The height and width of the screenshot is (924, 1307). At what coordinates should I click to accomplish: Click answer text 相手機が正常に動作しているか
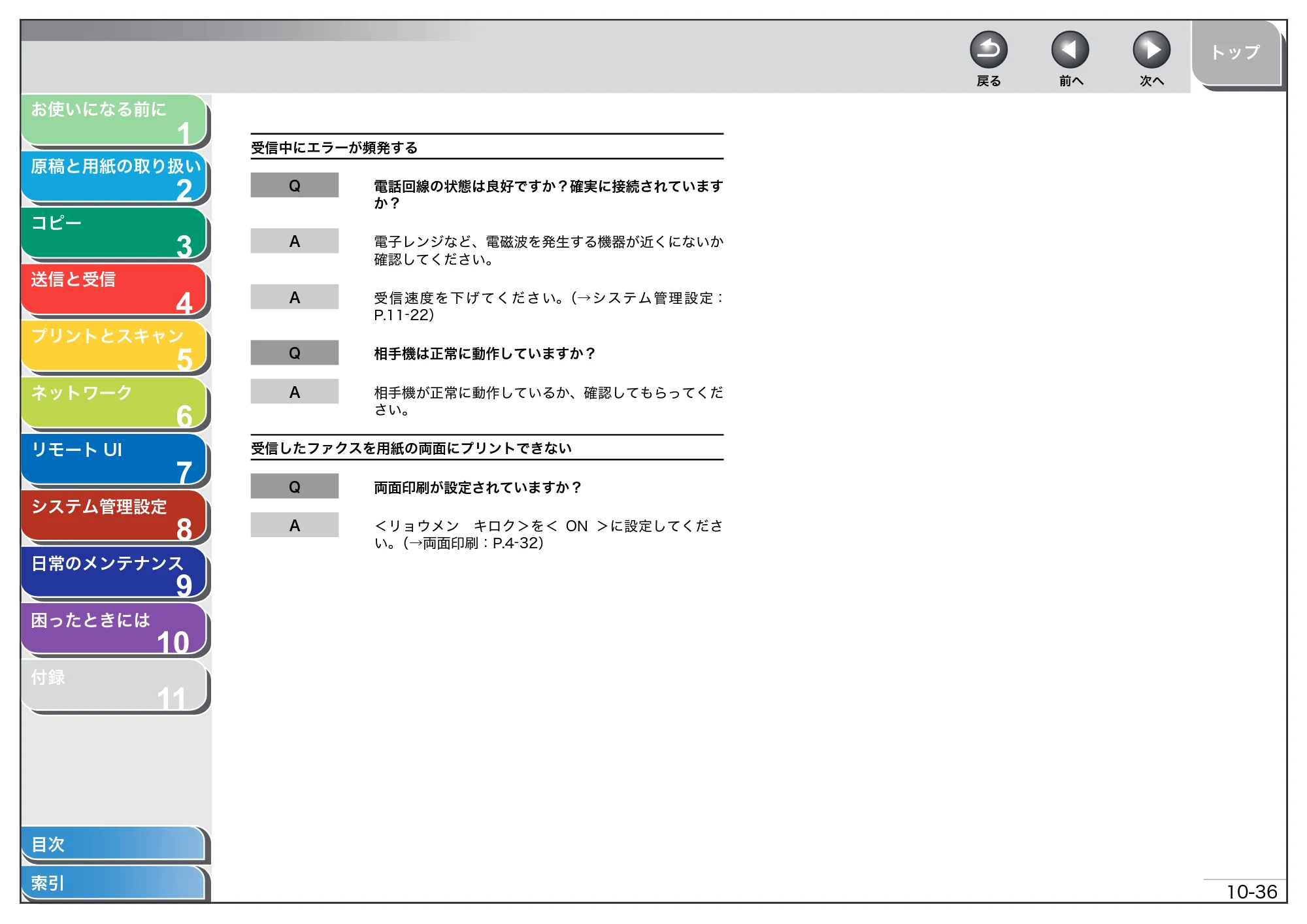(548, 401)
